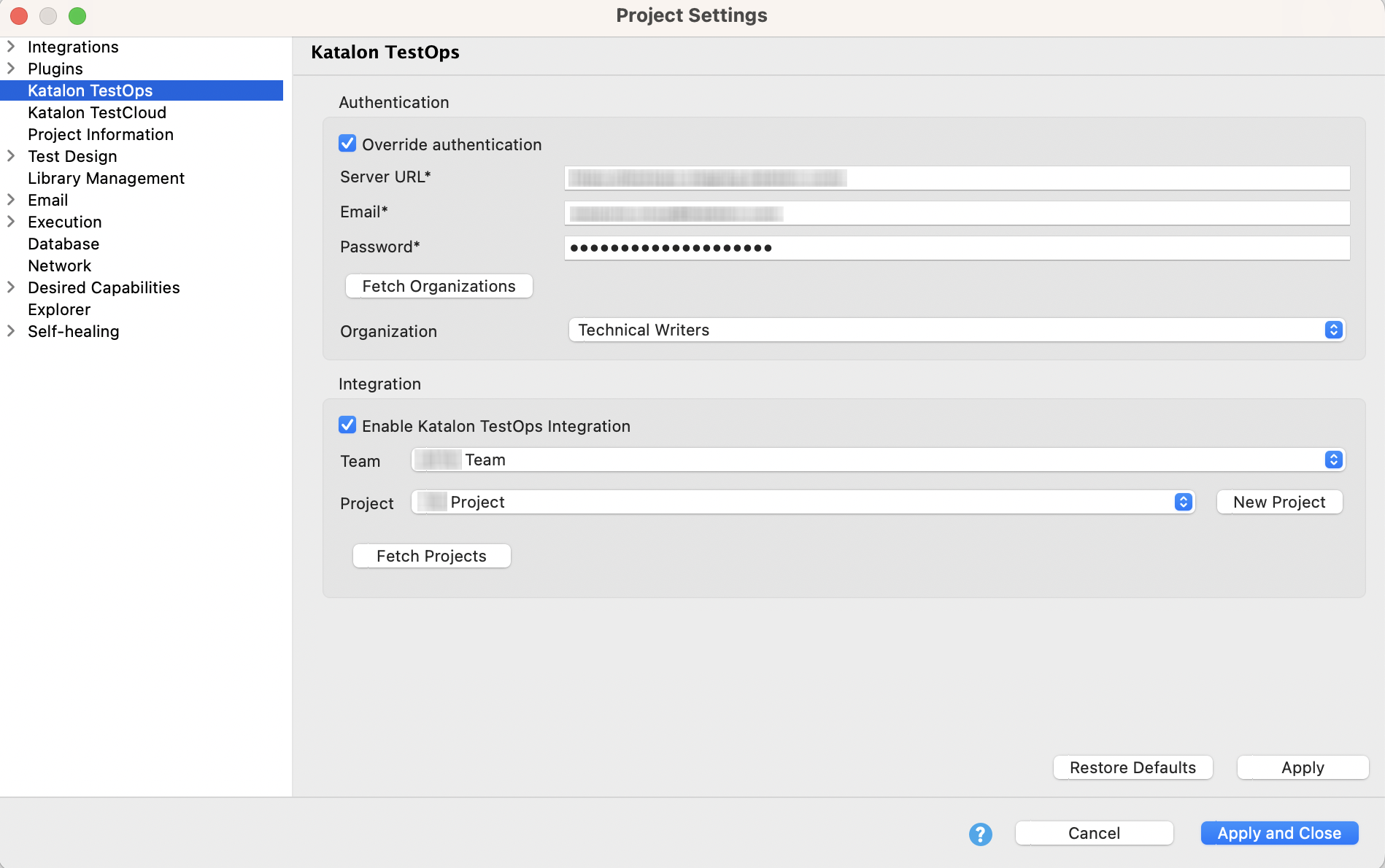Expand the Execution tree node
This screenshot has height=868, width=1385.
click(11, 222)
